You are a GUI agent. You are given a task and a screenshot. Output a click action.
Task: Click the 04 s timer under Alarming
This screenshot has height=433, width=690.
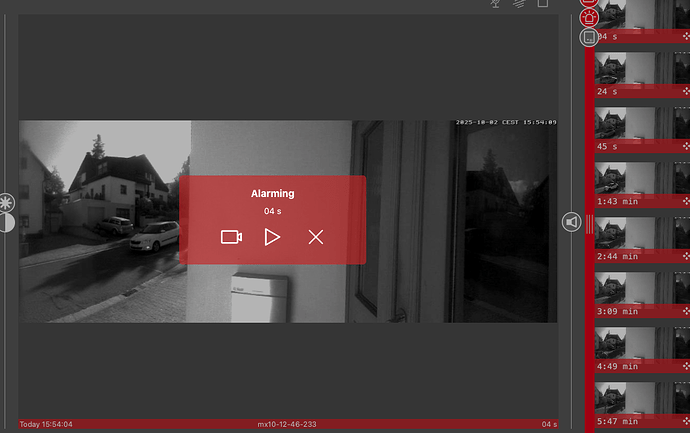pos(272,211)
